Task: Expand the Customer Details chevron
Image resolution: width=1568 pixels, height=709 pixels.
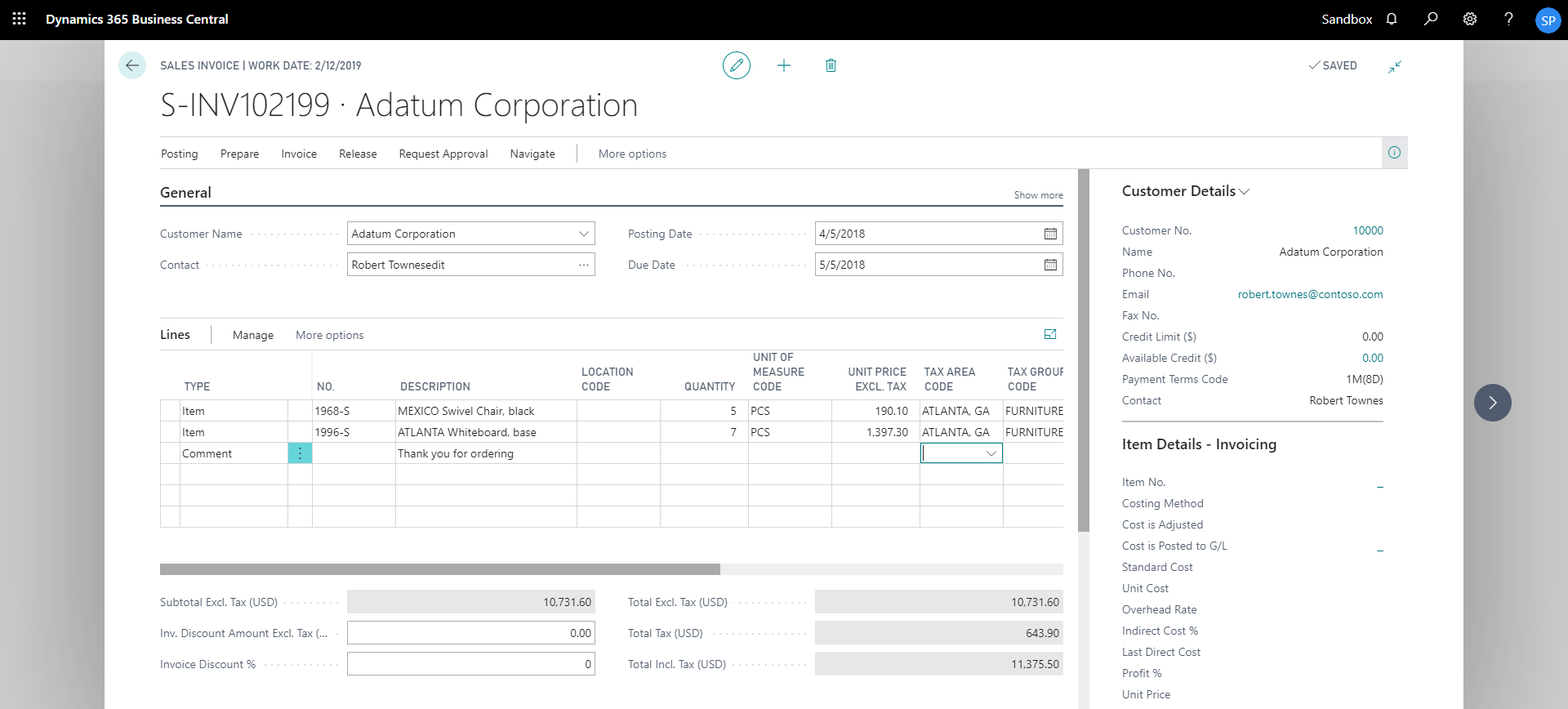Action: [1245, 192]
